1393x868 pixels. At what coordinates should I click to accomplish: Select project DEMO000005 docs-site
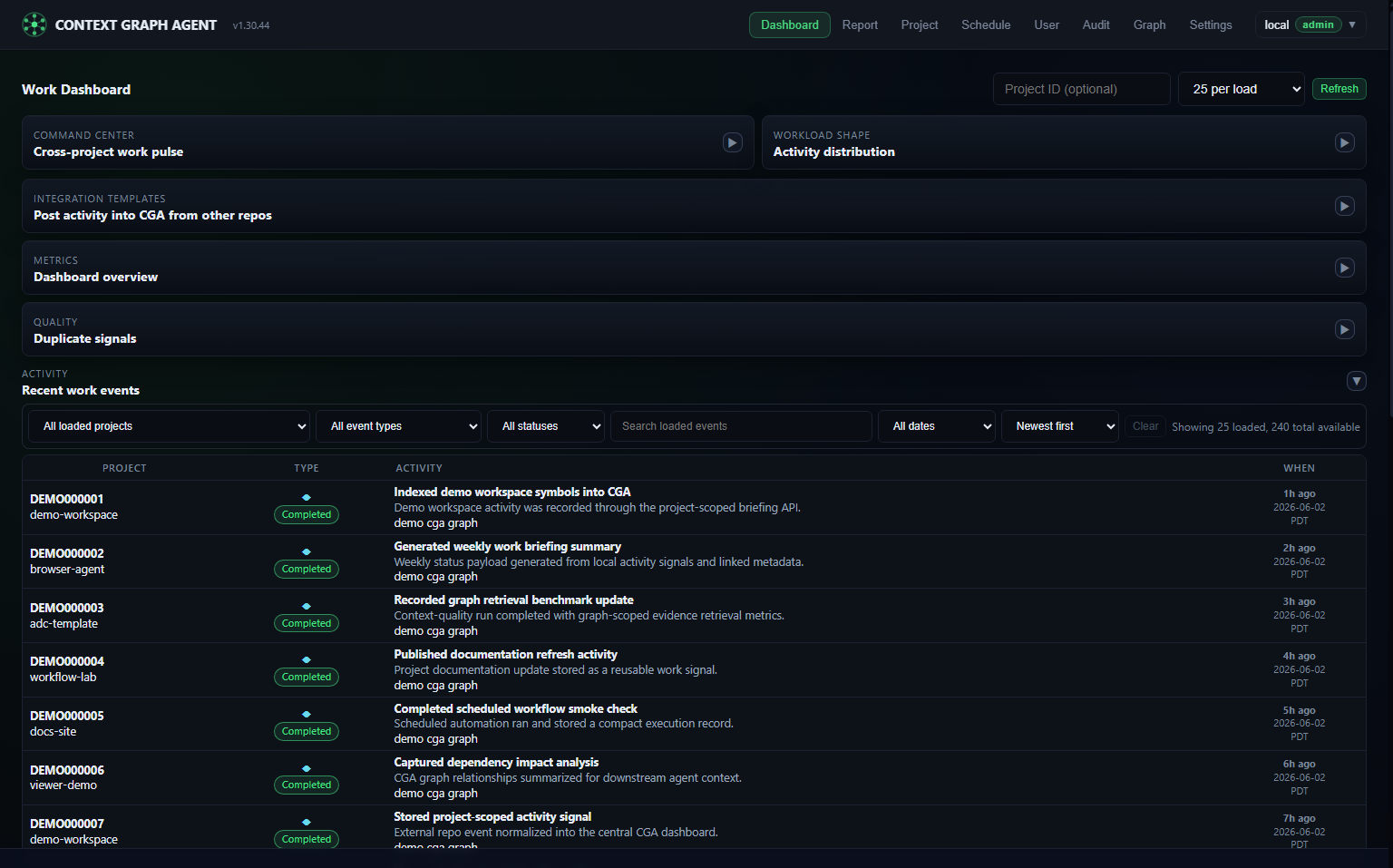(x=67, y=724)
